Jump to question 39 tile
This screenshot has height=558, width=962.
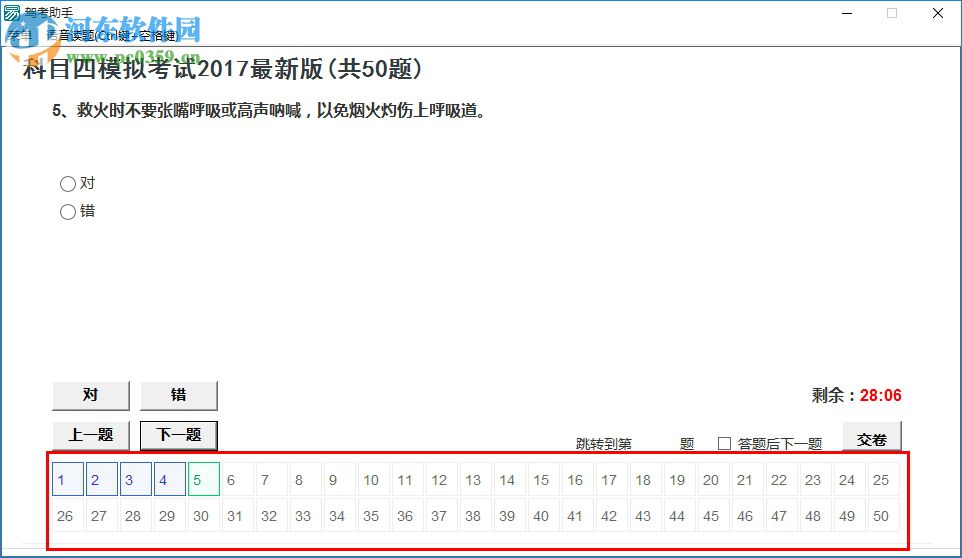pyautogui.click(x=510, y=515)
